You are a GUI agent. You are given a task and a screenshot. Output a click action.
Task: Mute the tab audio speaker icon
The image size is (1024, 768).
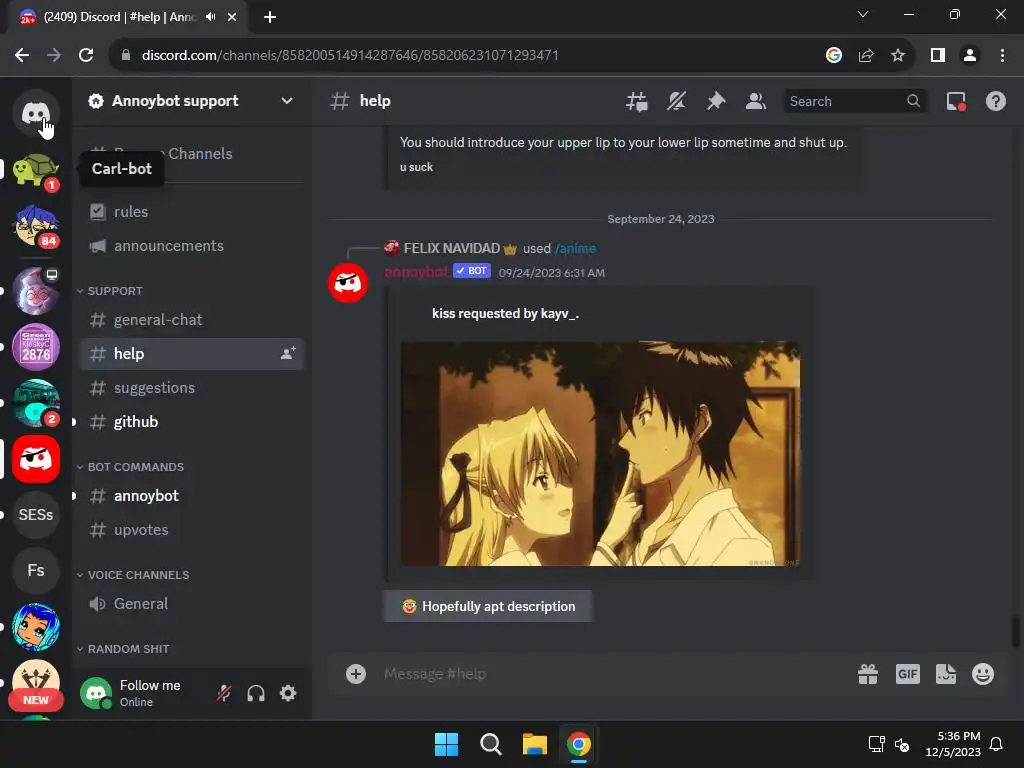coord(210,17)
